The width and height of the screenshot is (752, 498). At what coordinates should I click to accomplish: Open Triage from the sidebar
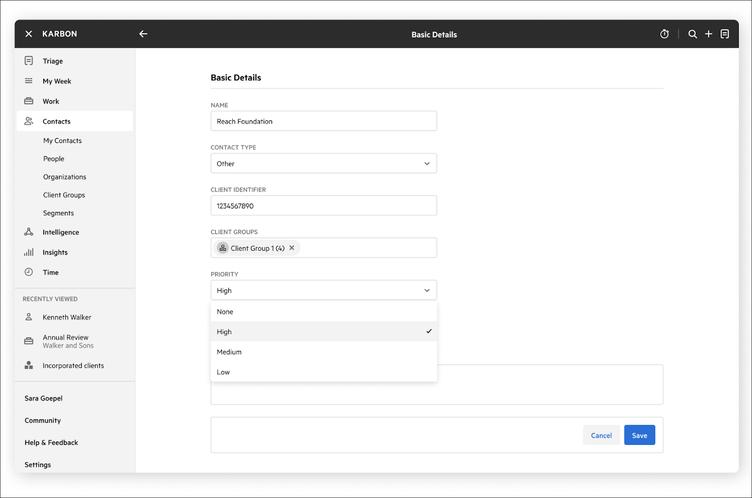click(x=52, y=61)
